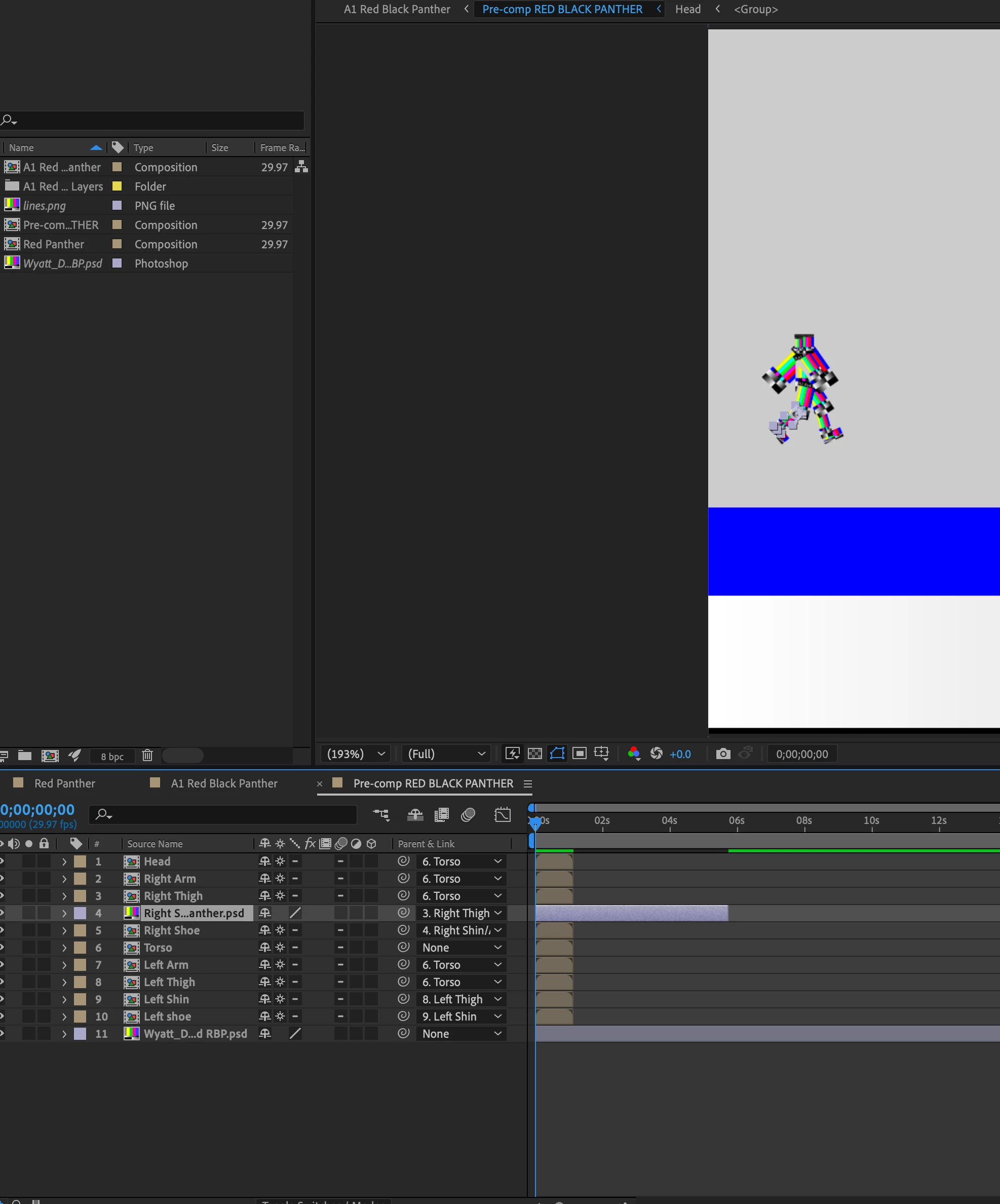This screenshot has width=1000, height=1204.
Task: Toggle Frame Blending for the composition
Action: (x=441, y=815)
